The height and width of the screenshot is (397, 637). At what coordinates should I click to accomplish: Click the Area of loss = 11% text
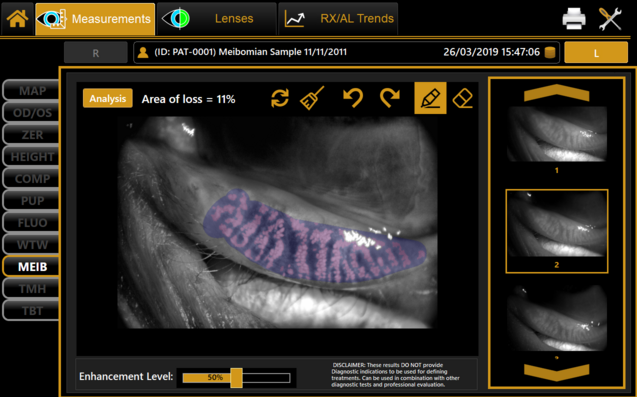point(188,99)
